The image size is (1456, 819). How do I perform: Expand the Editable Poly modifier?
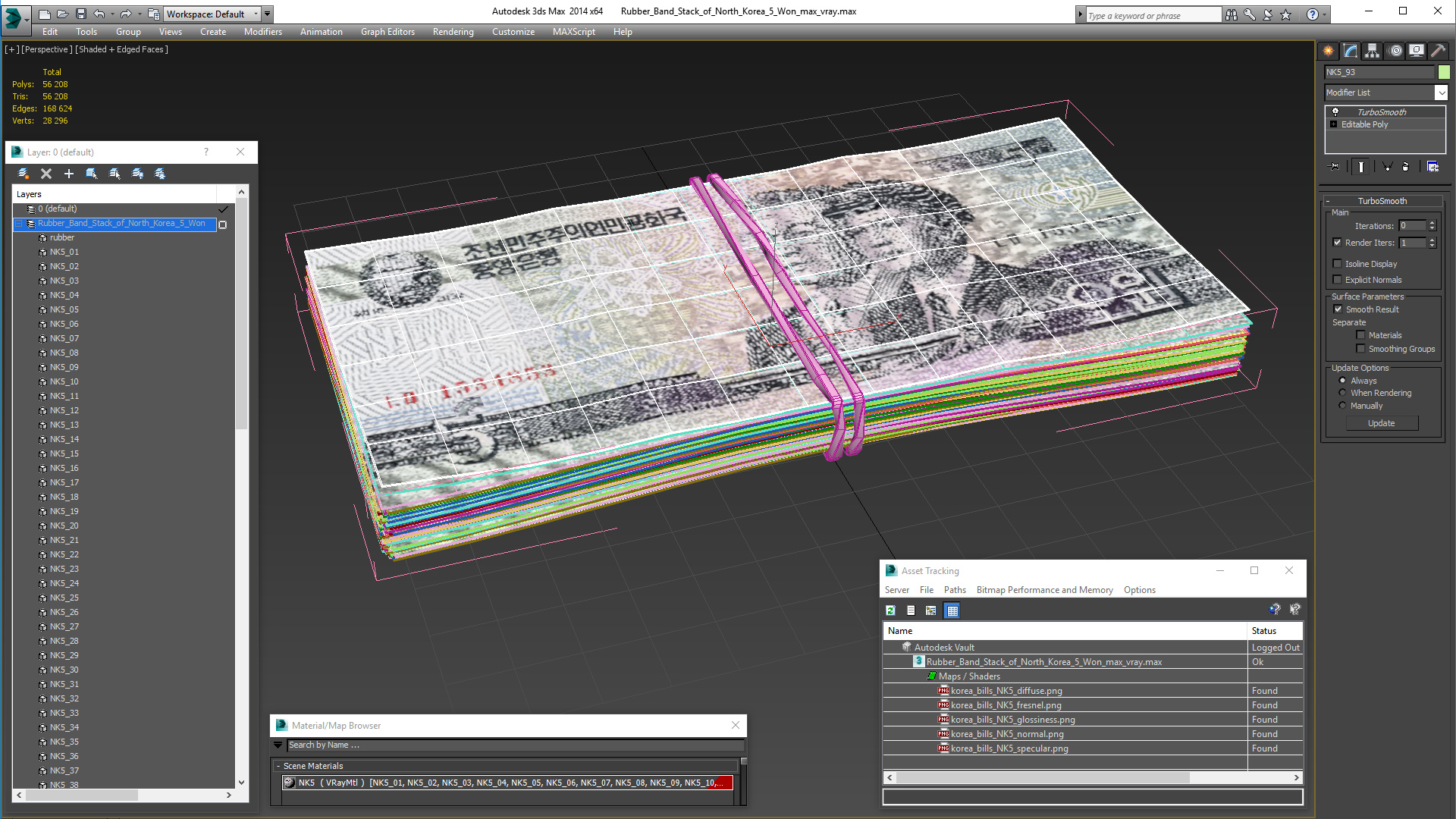click(x=1334, y=124)
